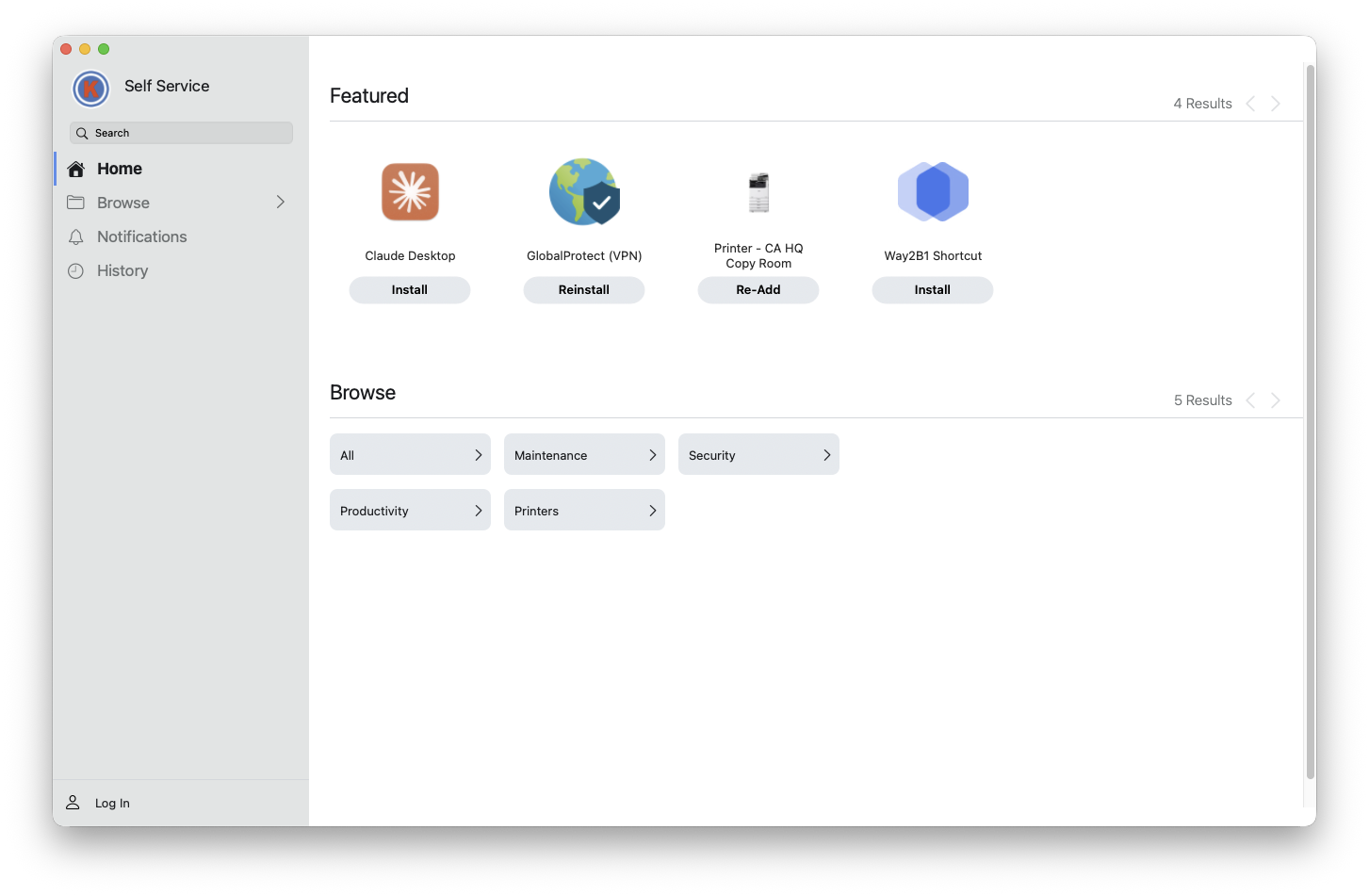1369x896 pixels.
Task: Click the Notifications bell icon
Action: click(x=76, y=237)
